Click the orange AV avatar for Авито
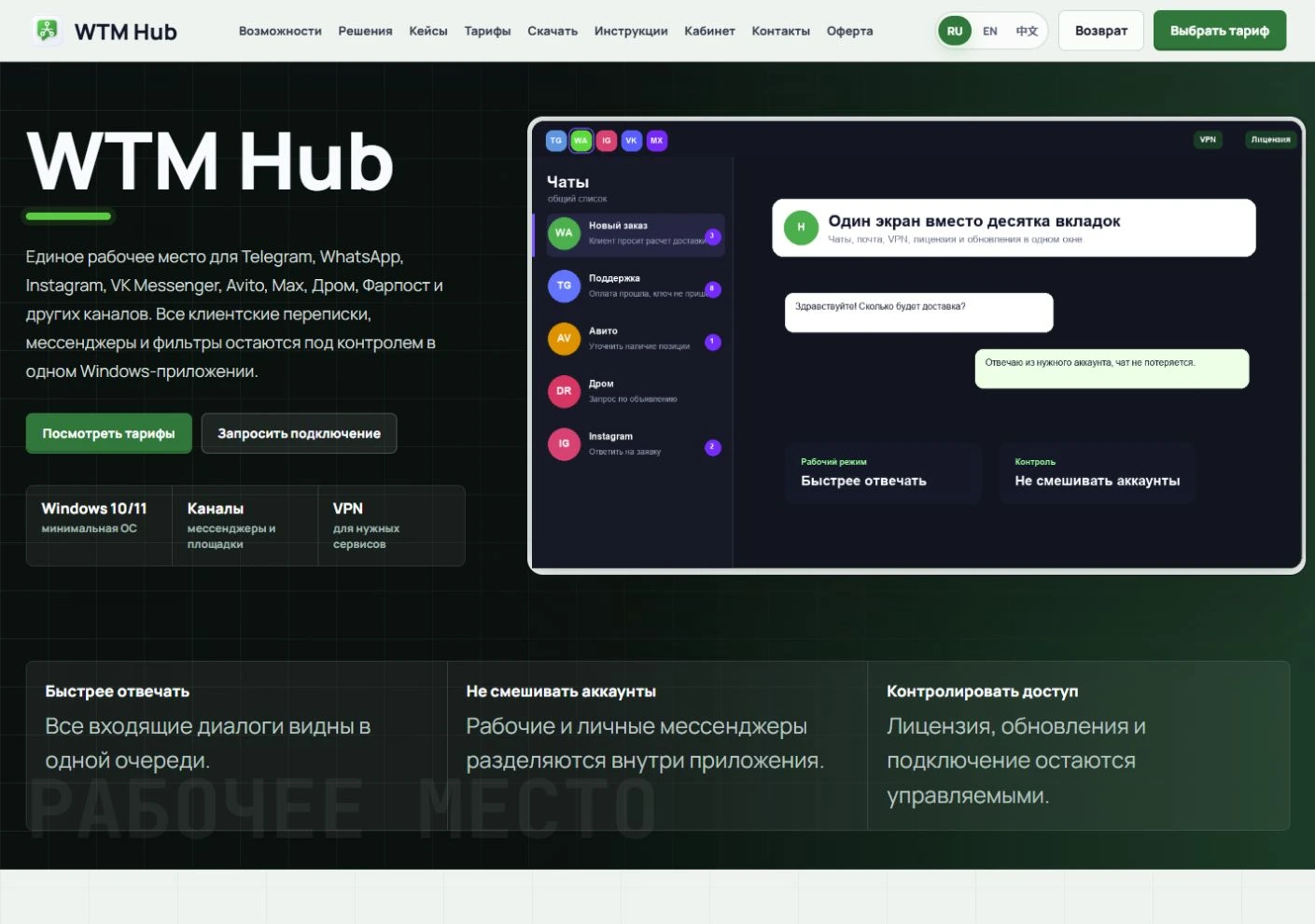Viewport: 1315px width, 924px height. [x=564, y=339]
